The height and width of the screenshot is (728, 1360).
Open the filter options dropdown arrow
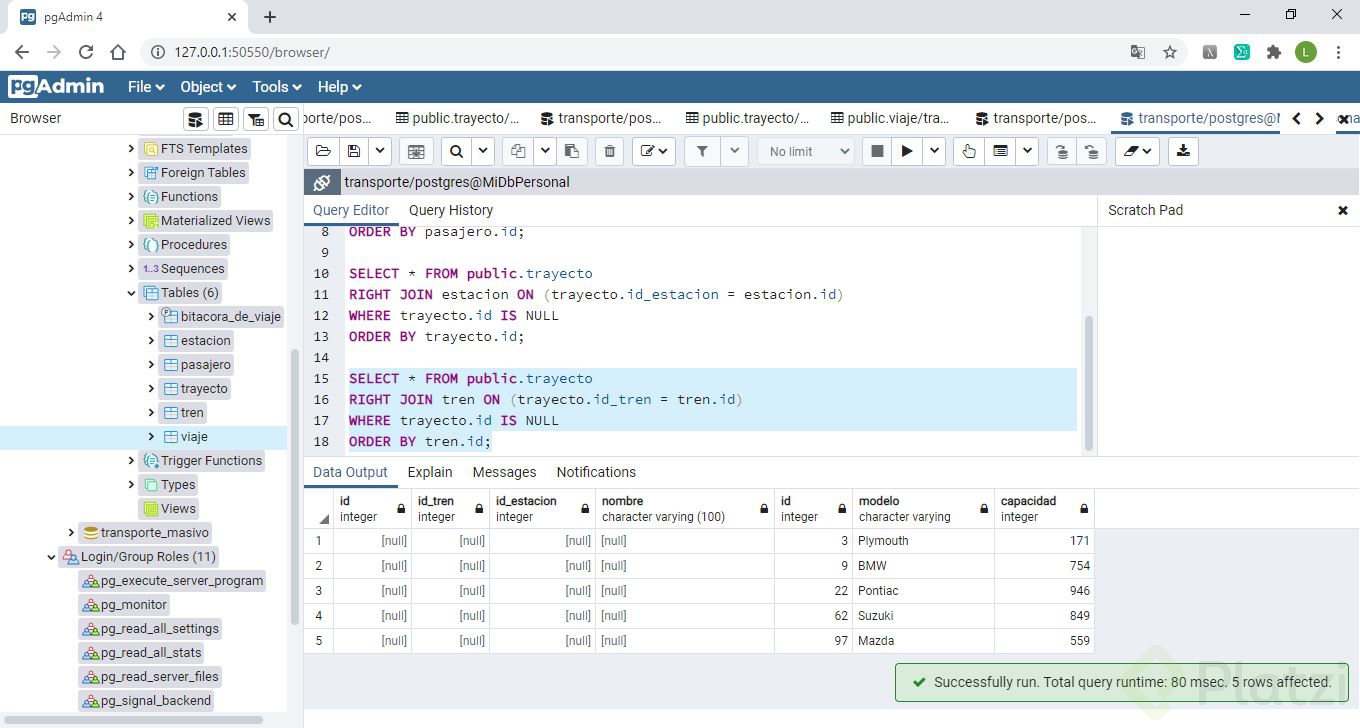(734, 151)
